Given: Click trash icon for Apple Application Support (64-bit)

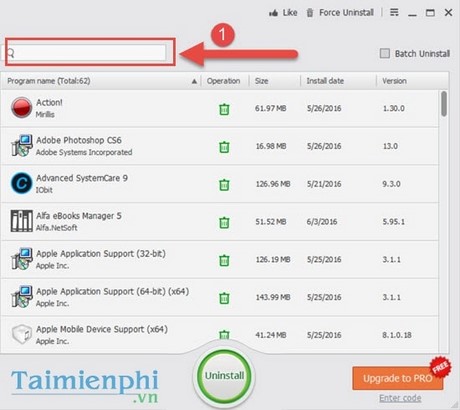Looking at the screenshot, I should 224,297.
